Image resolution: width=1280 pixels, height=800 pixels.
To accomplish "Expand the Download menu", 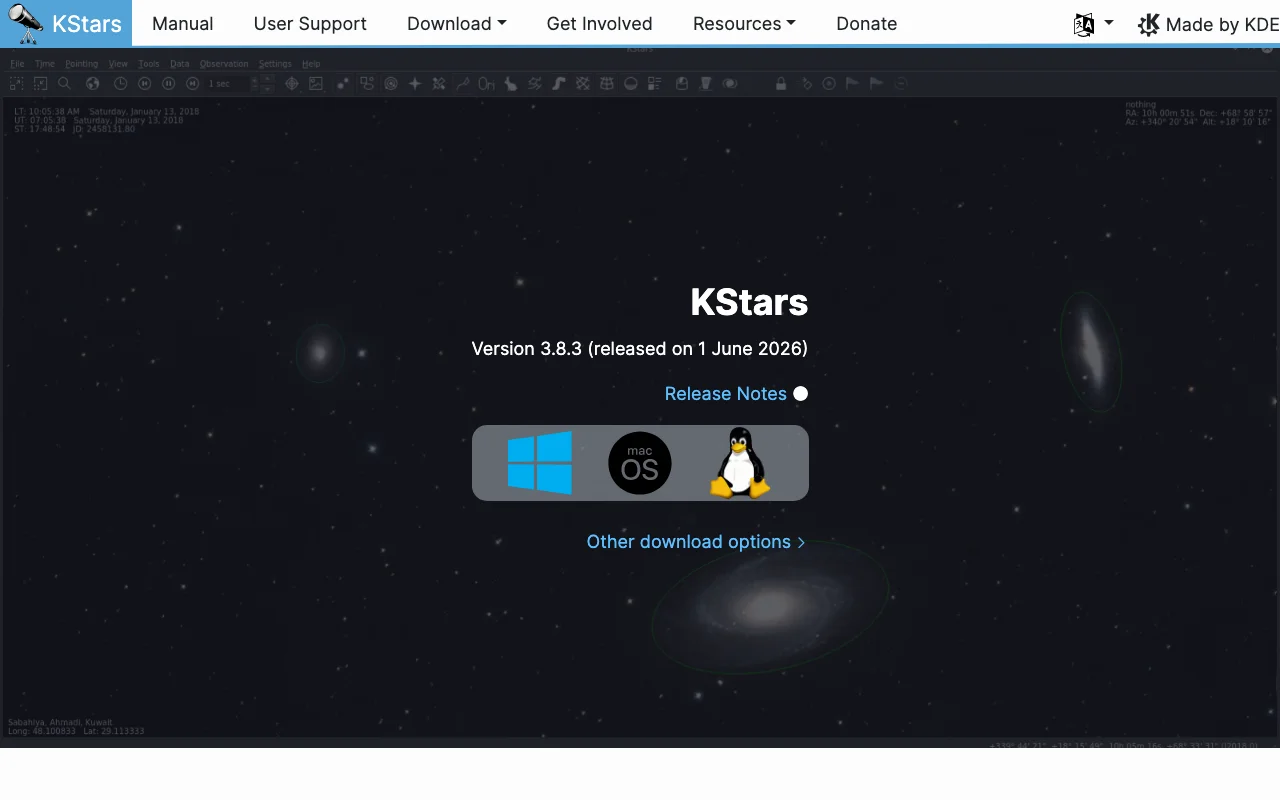I will pos(457,24).
